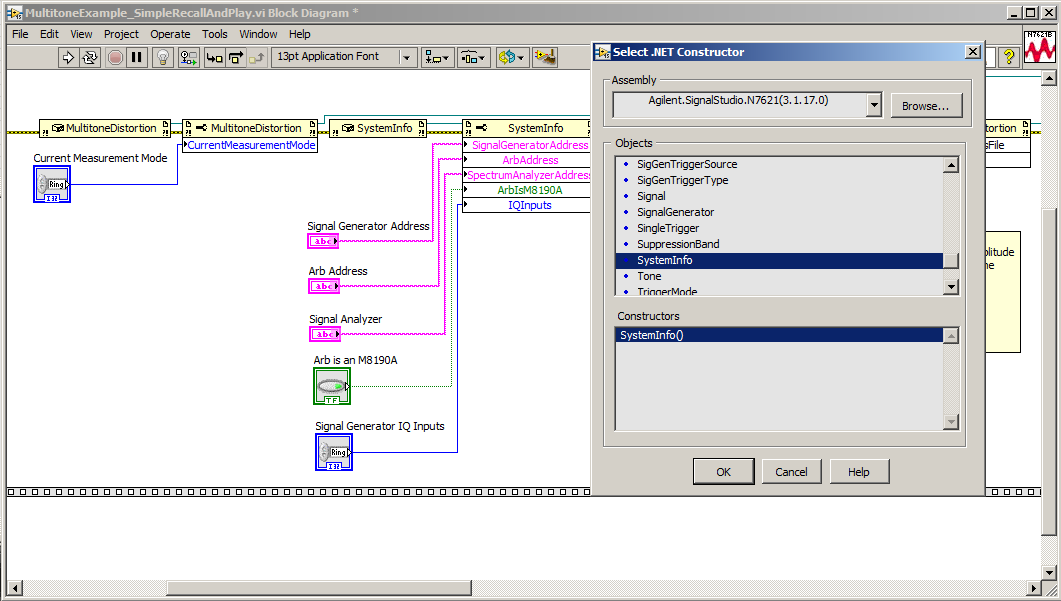Click the Context Help question mark
The image size is (1061, 601).
pos(1009,58)
